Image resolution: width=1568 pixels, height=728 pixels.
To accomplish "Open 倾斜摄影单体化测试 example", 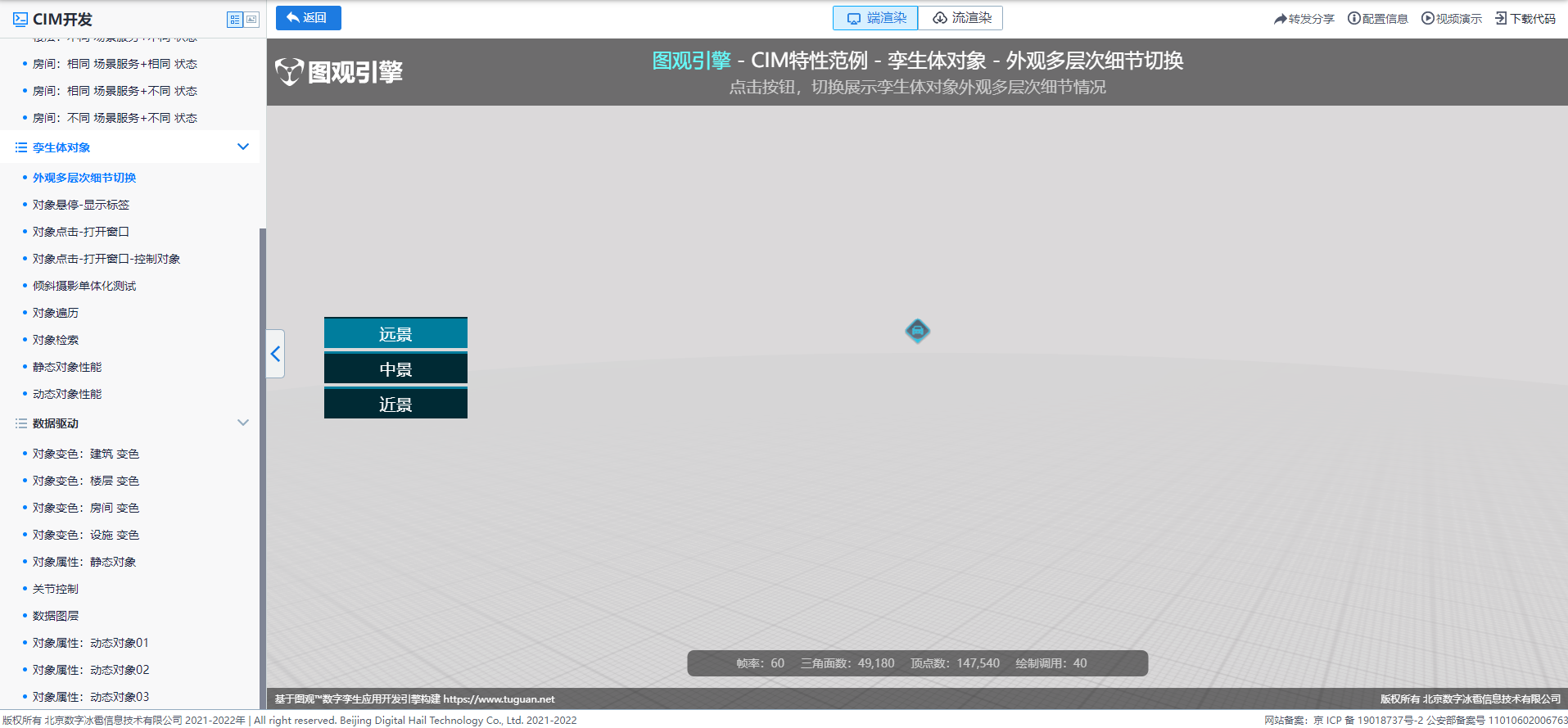I will click(84, 286).
